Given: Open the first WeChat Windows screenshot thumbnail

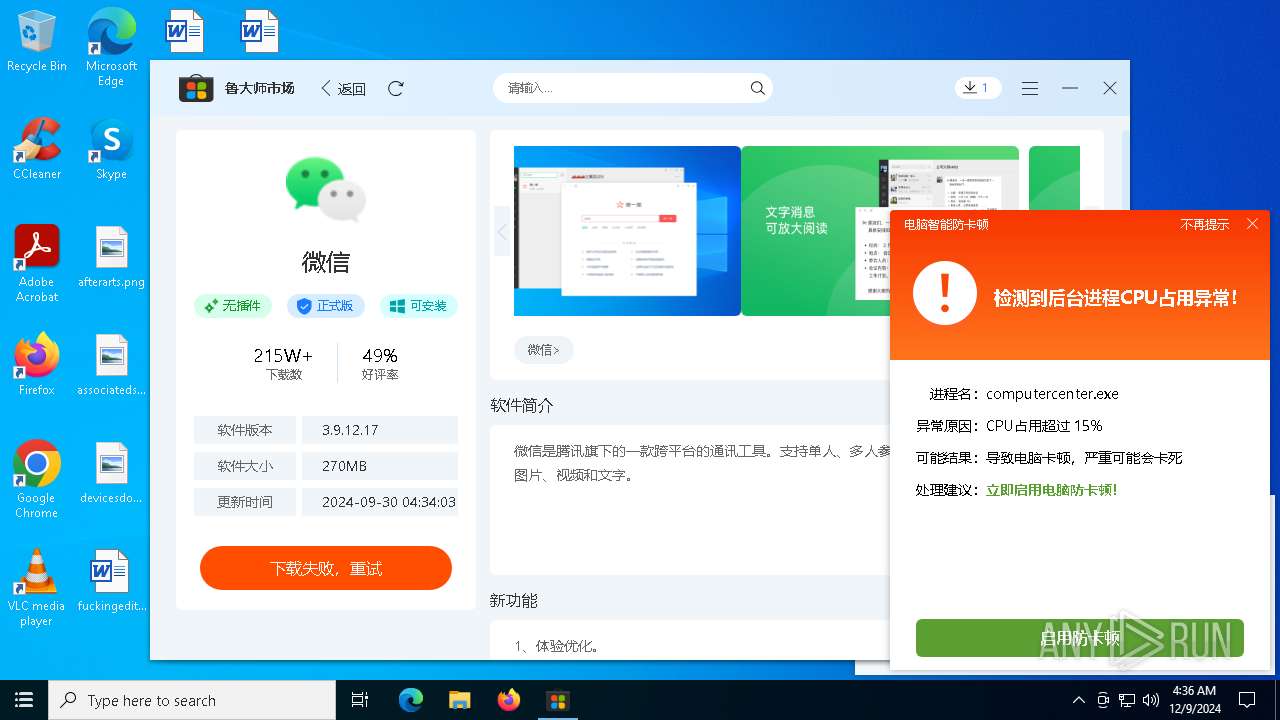Looking at the screenshot, I should click(x=627, y=231).
